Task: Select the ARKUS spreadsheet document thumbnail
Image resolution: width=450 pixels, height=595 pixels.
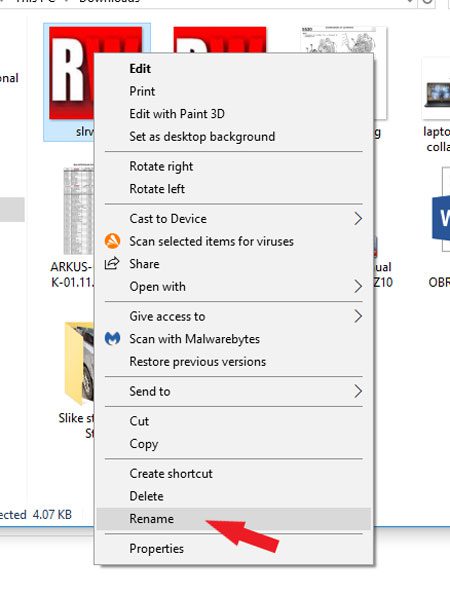Action: point(79,209)
